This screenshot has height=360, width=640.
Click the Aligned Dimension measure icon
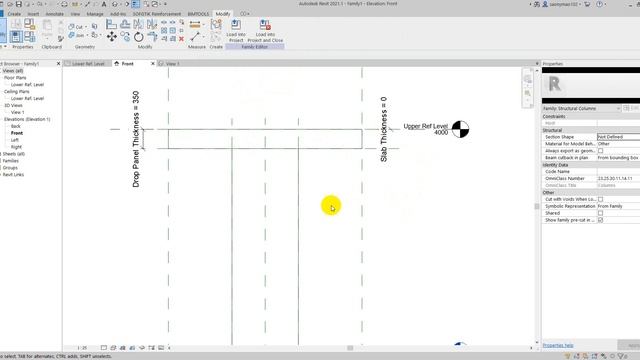click(195, 24)
